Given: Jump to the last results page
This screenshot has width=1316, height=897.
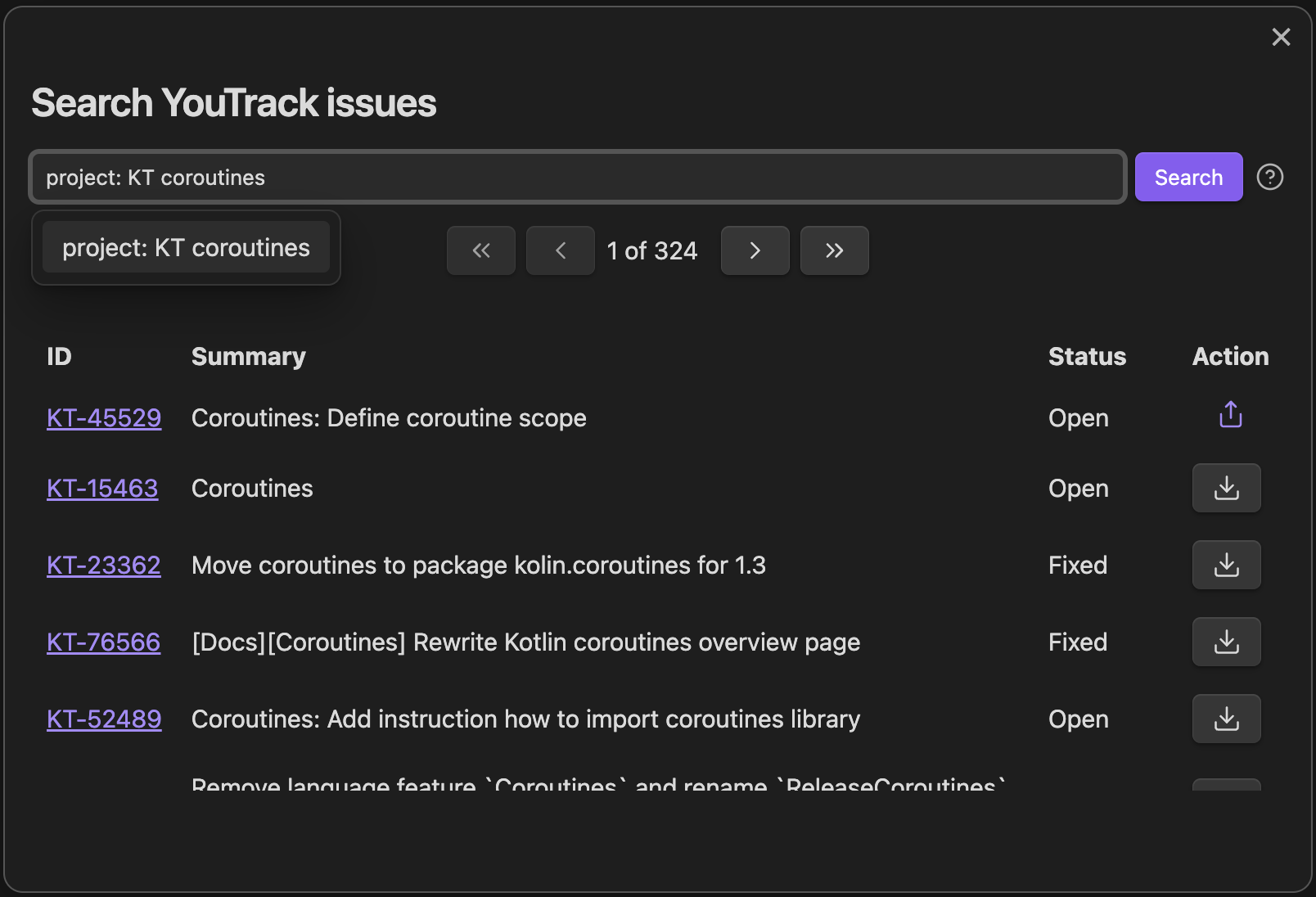Looking at the screenshot, I should point(835,250).
